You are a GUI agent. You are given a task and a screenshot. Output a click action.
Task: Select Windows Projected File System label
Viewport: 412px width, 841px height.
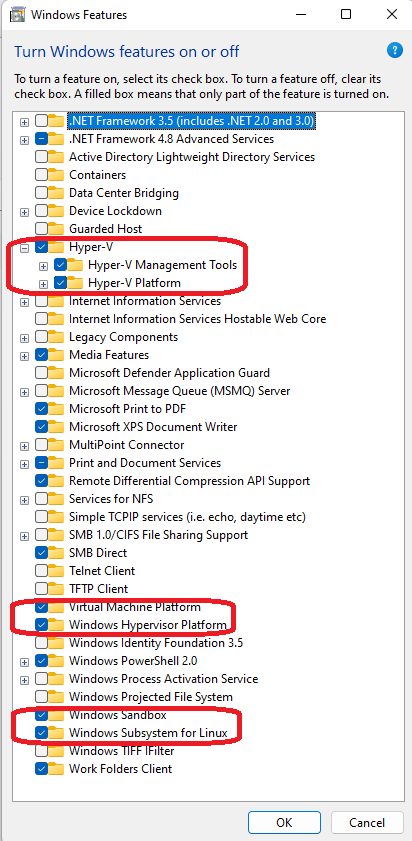151,697
